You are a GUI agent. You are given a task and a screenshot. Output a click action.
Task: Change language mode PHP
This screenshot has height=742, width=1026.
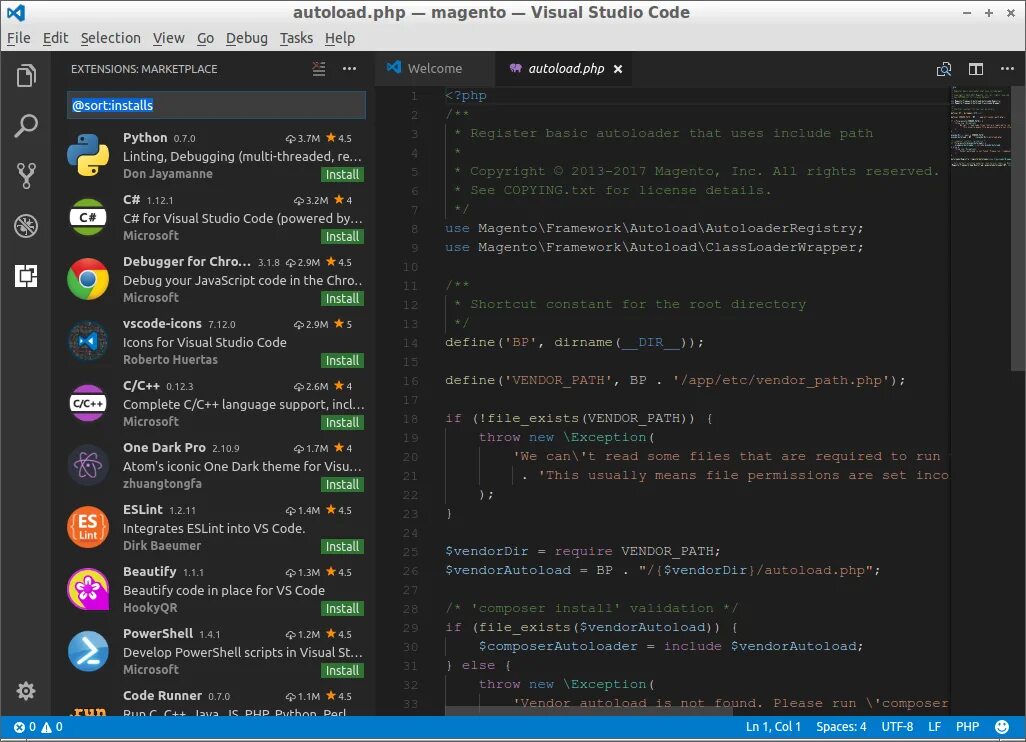[967, 726]
